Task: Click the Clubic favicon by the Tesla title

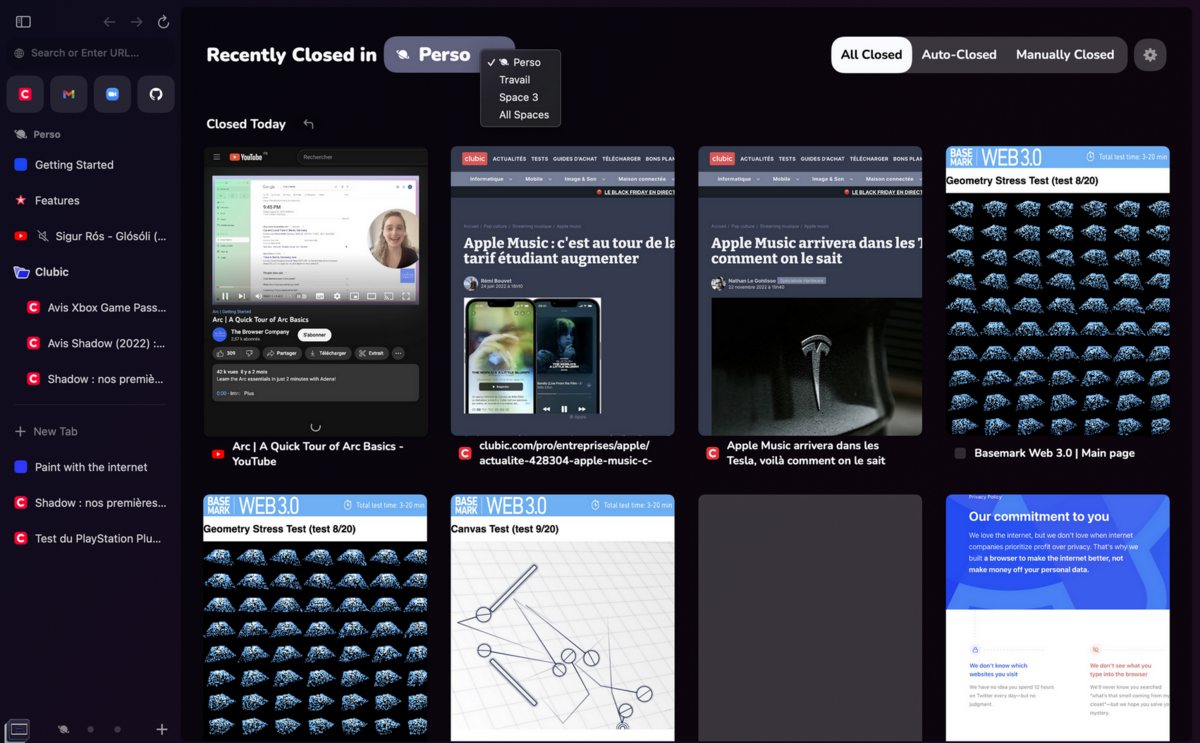Action: tap(713, 453)
